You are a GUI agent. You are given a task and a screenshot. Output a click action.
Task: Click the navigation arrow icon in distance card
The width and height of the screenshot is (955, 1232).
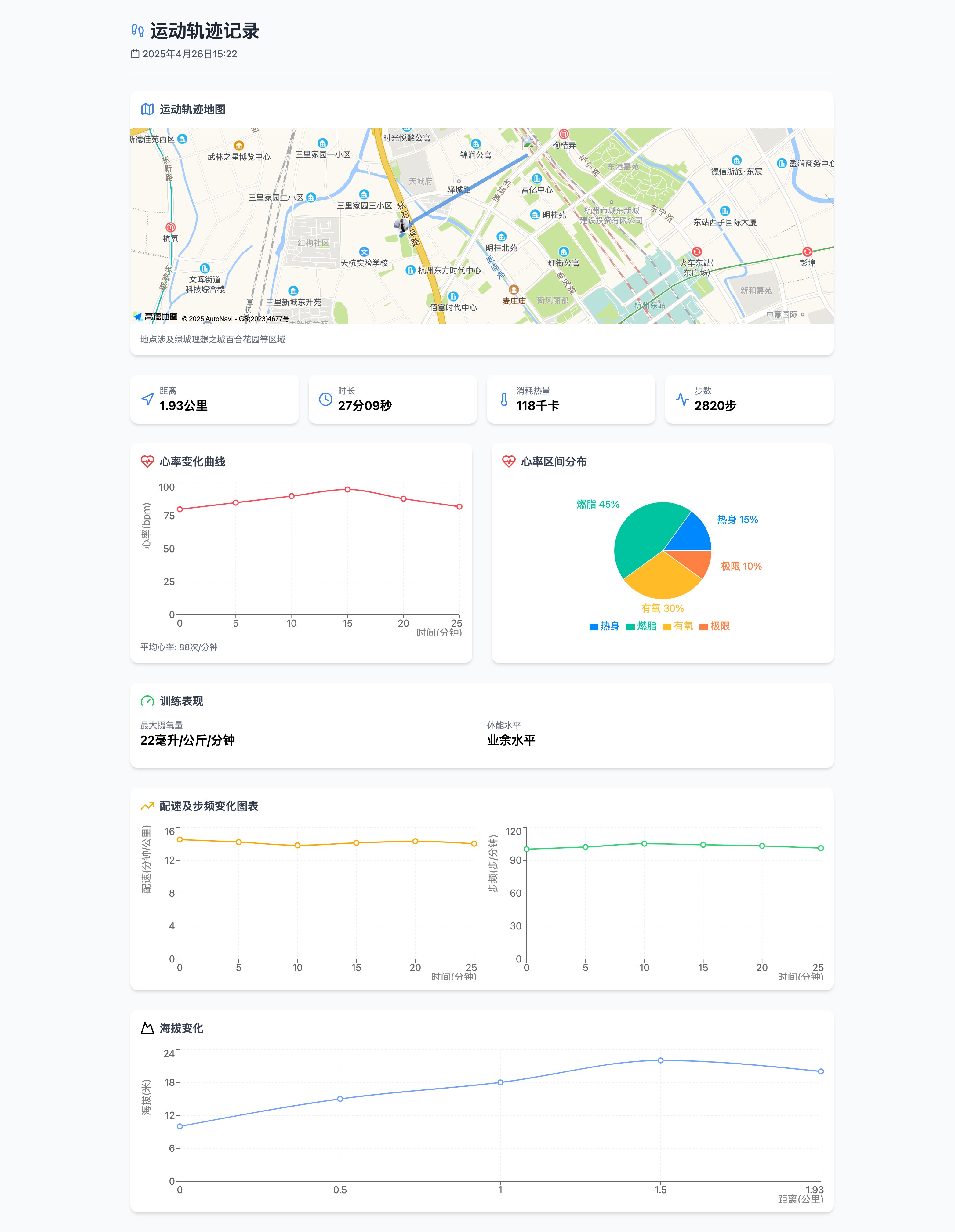pyautogui.click(x=147, y=399)
